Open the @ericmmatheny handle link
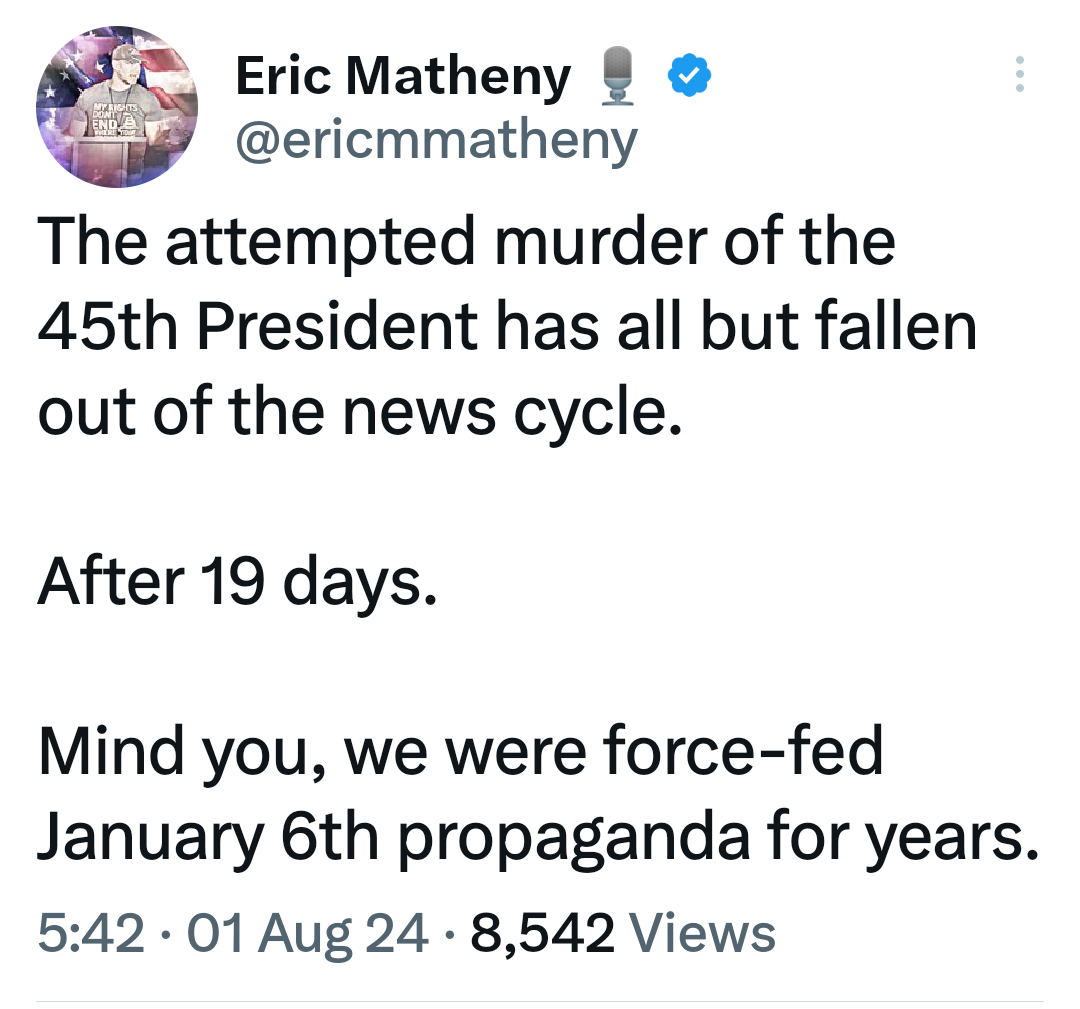Screen dimensions: 1080x1009 click(435, 141)
